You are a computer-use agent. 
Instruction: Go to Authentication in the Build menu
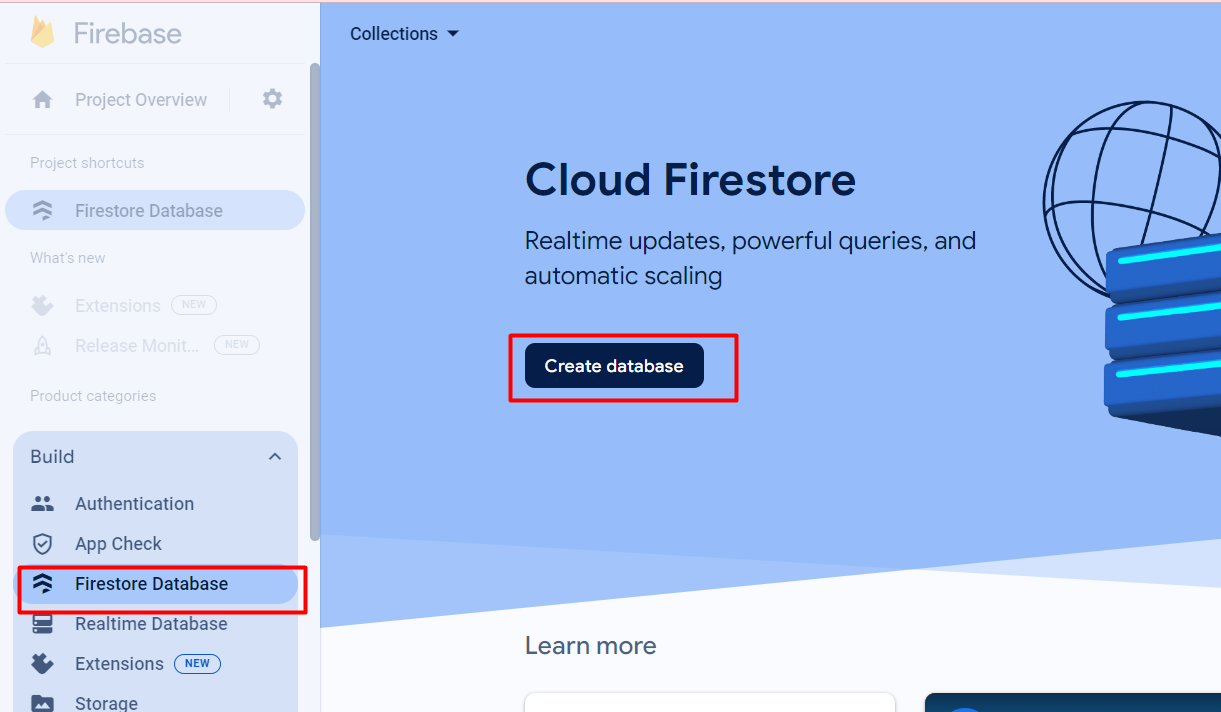pyautogui.click(x=134, y=504)
